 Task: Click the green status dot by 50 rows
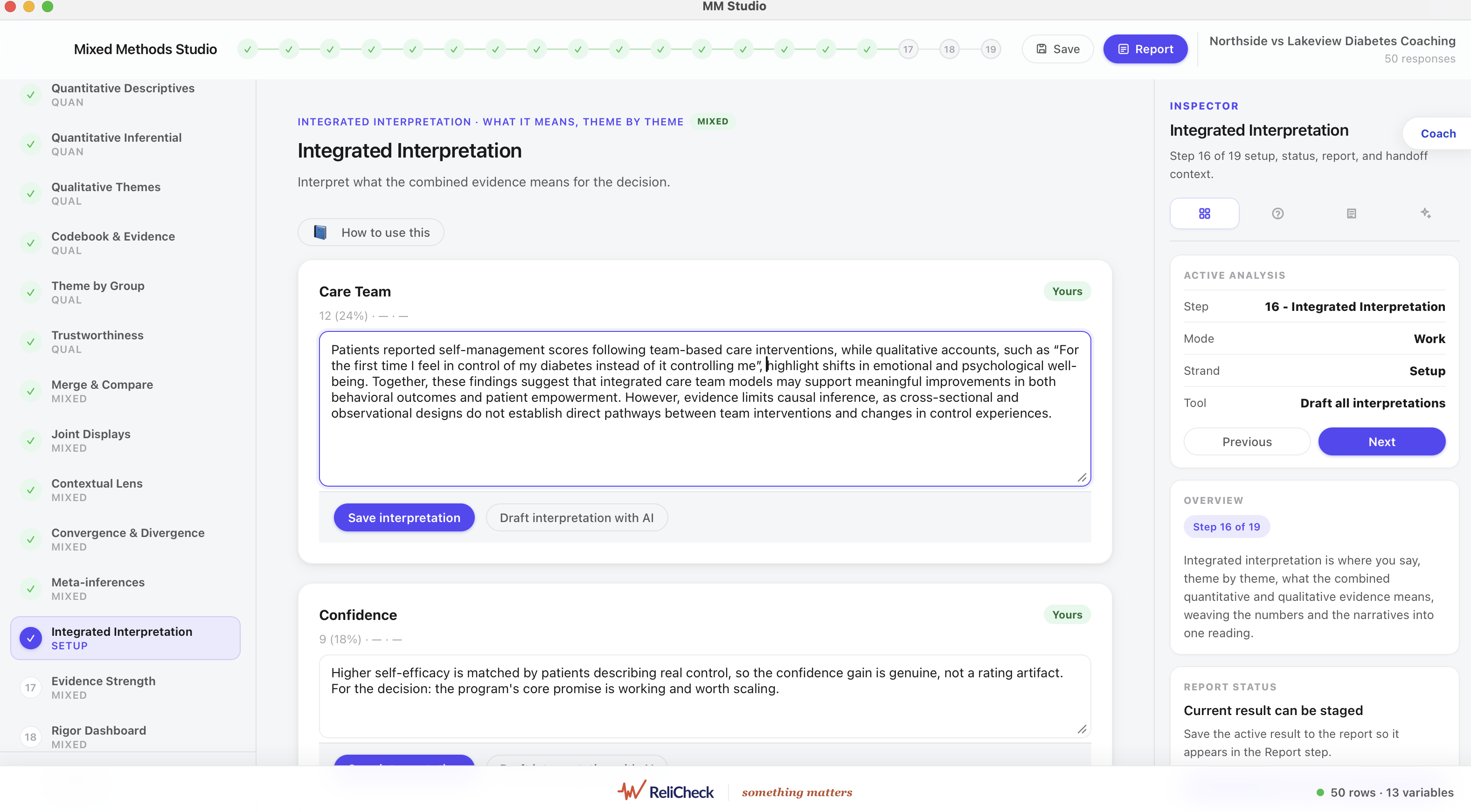[1320, 792]
